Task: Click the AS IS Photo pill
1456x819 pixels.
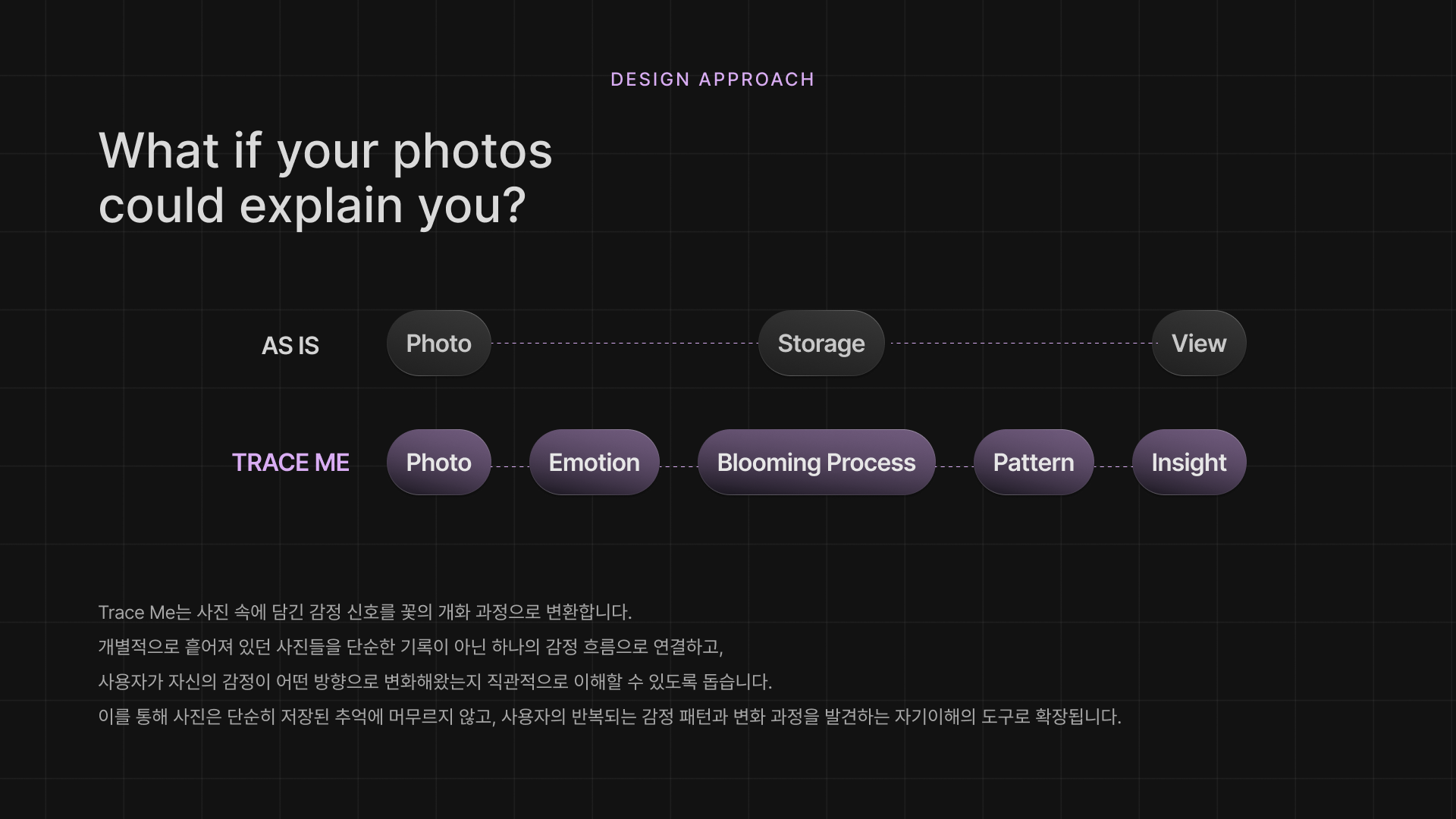Action: [x=439, y=344]
